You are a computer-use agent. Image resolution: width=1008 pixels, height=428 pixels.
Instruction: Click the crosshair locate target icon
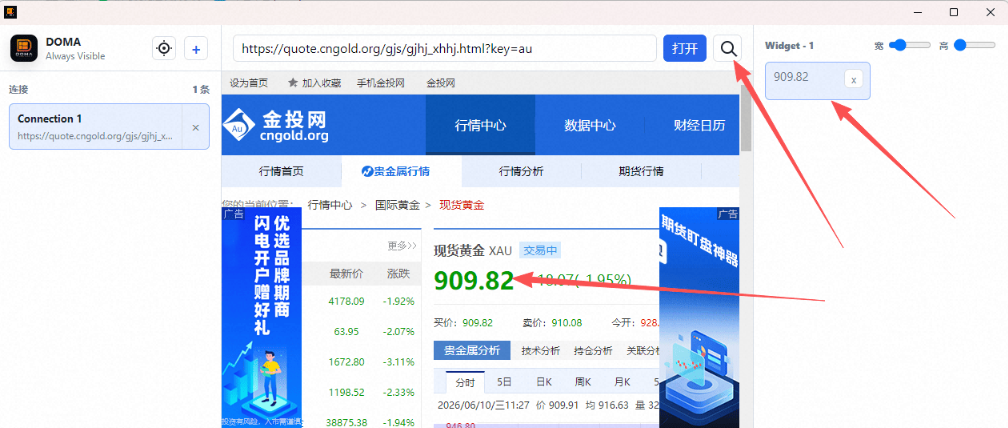(164, 48)
